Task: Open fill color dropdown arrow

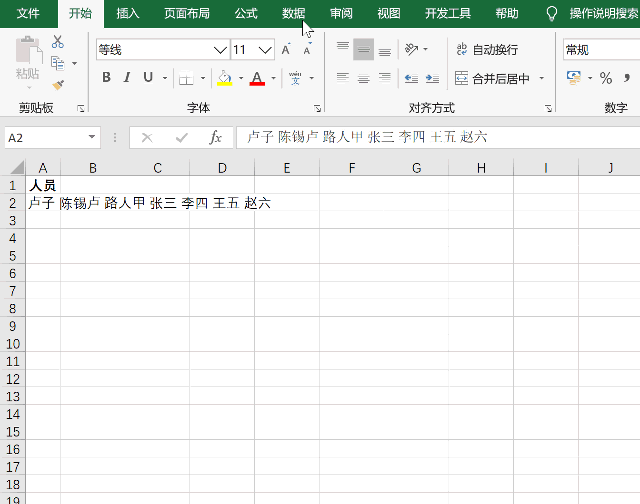Action: pos(241,78)
